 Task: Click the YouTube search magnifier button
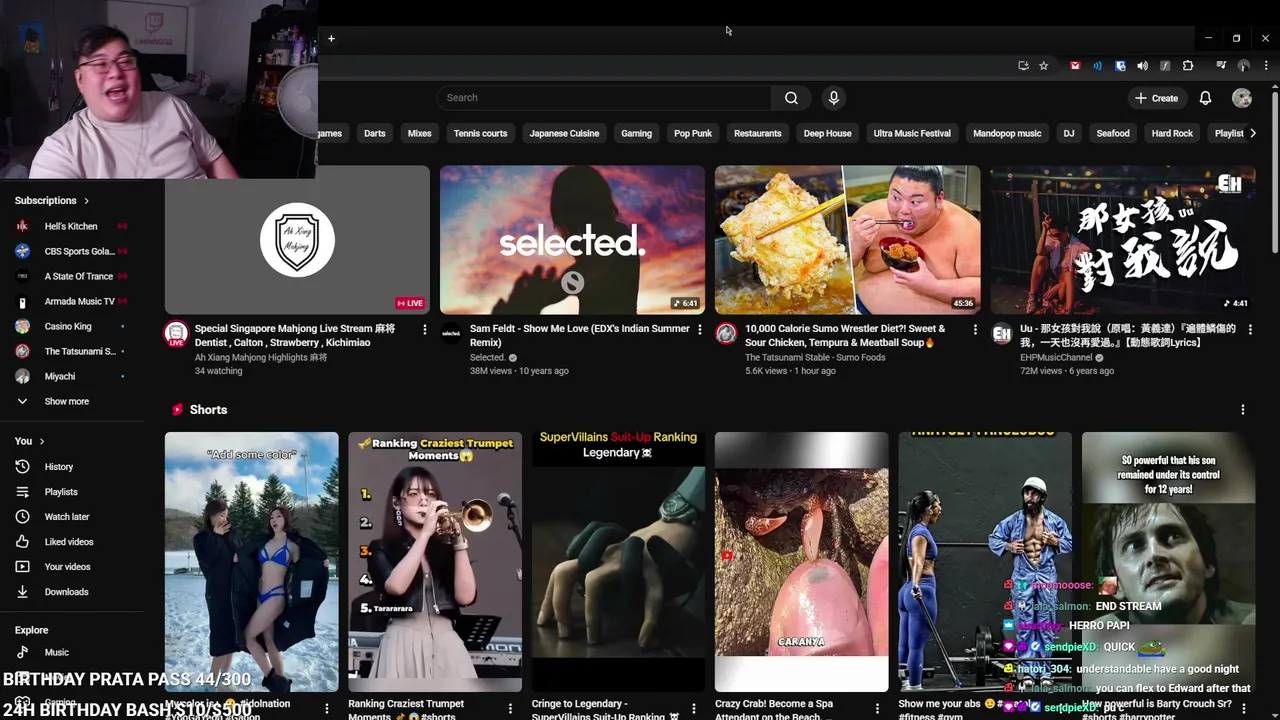pos(791,98)
